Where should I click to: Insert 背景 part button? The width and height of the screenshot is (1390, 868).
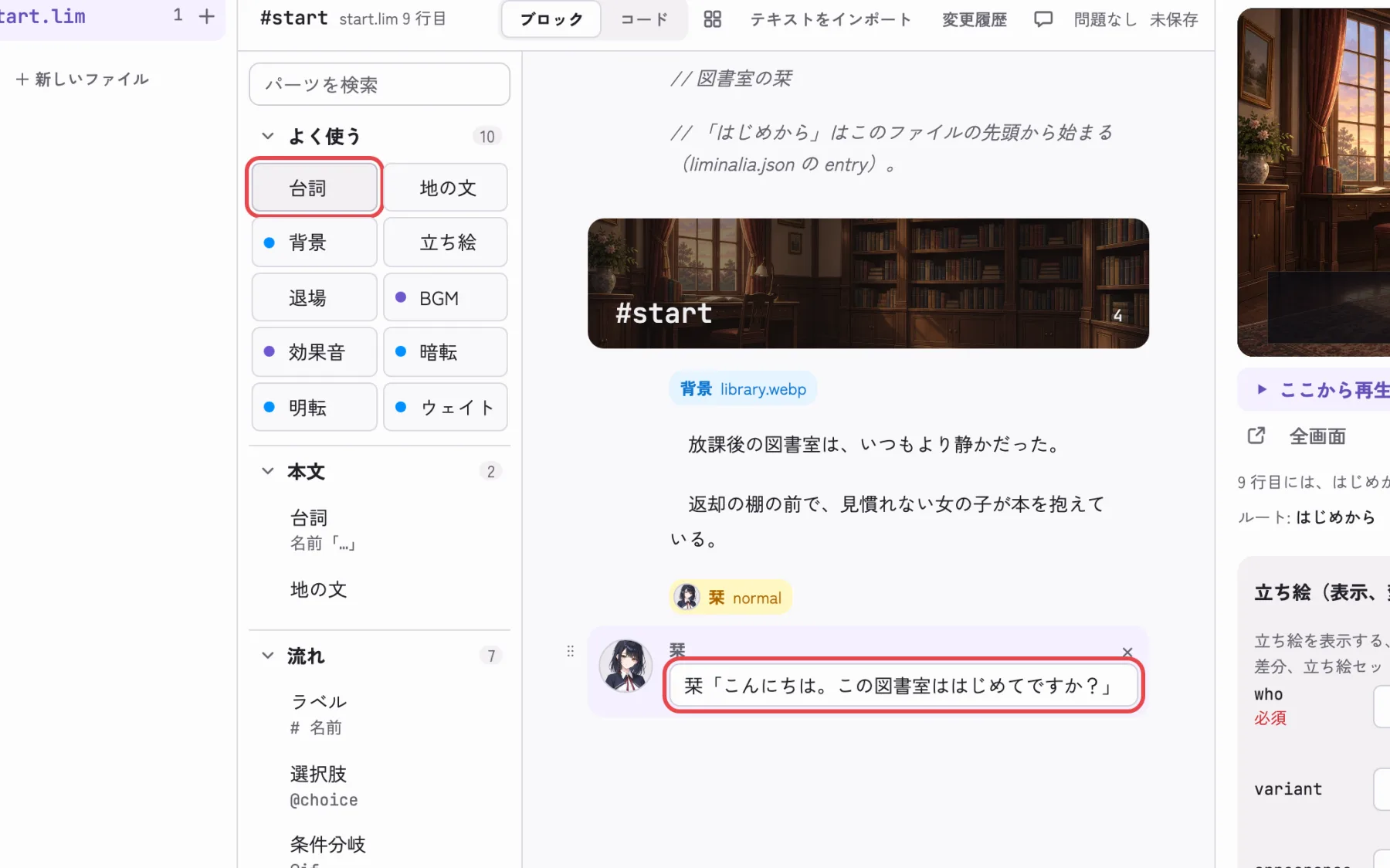(314, 242)
